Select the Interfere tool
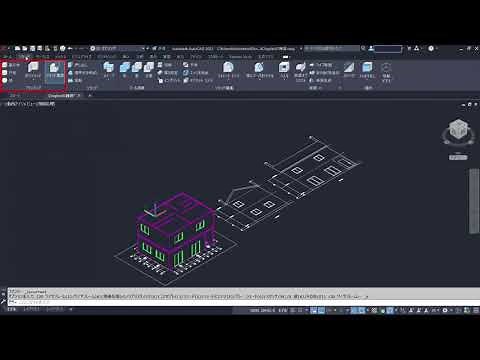The height and width of the screenshot is (360, 480). 191,65
